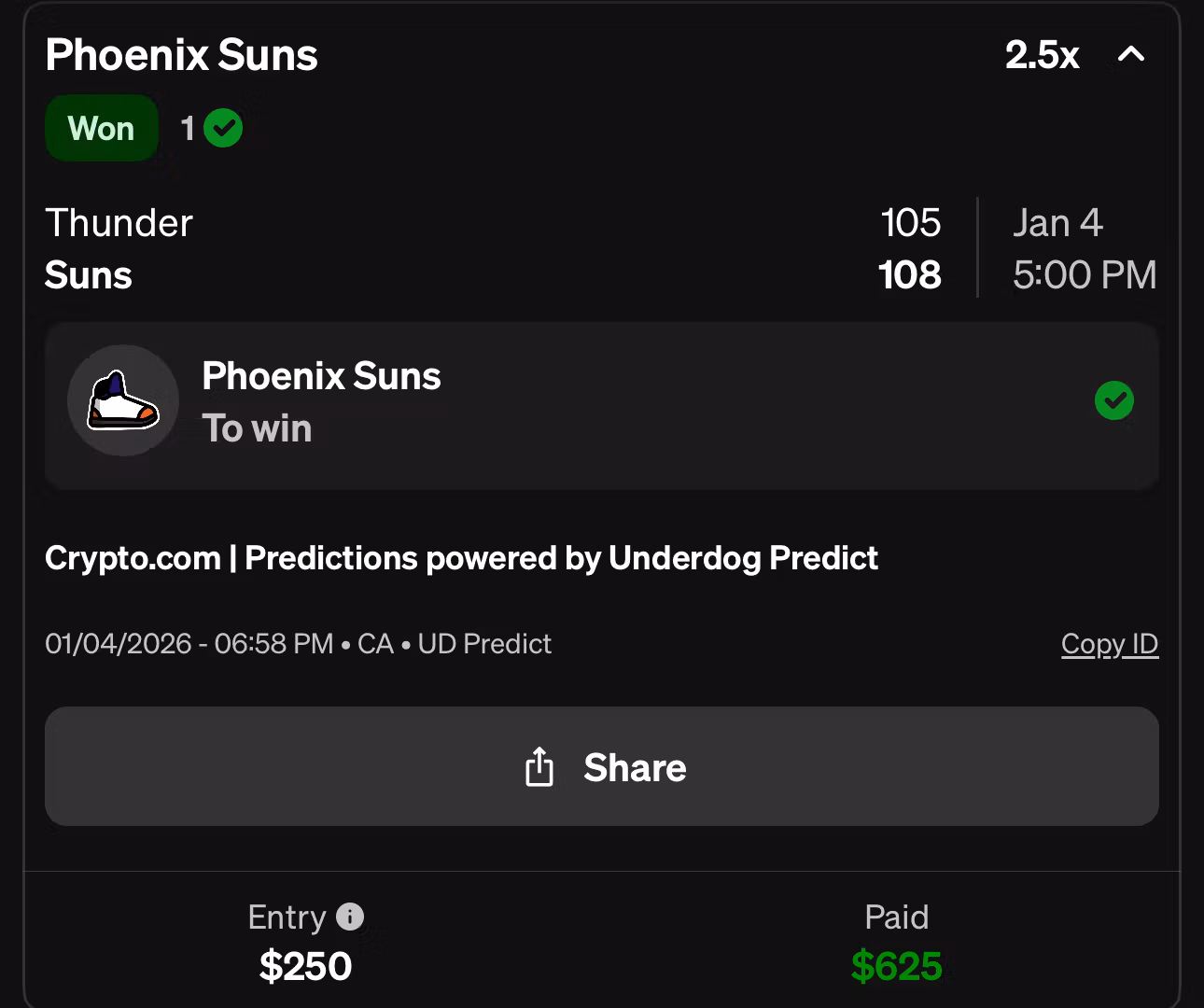Click the Entry info icon

(350, 917)
